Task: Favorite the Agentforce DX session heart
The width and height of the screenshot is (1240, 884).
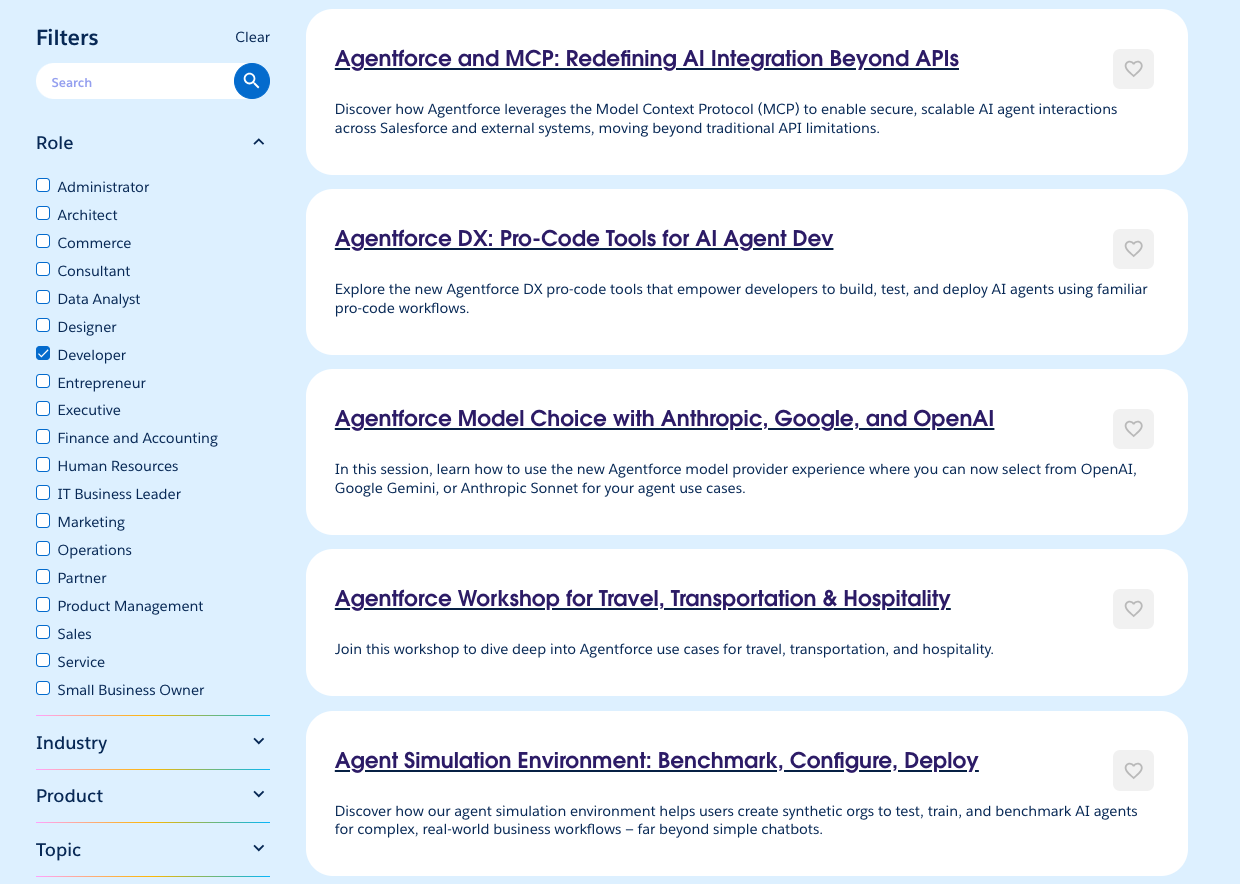Action: pyautogui.click(x=1133, y=249)
